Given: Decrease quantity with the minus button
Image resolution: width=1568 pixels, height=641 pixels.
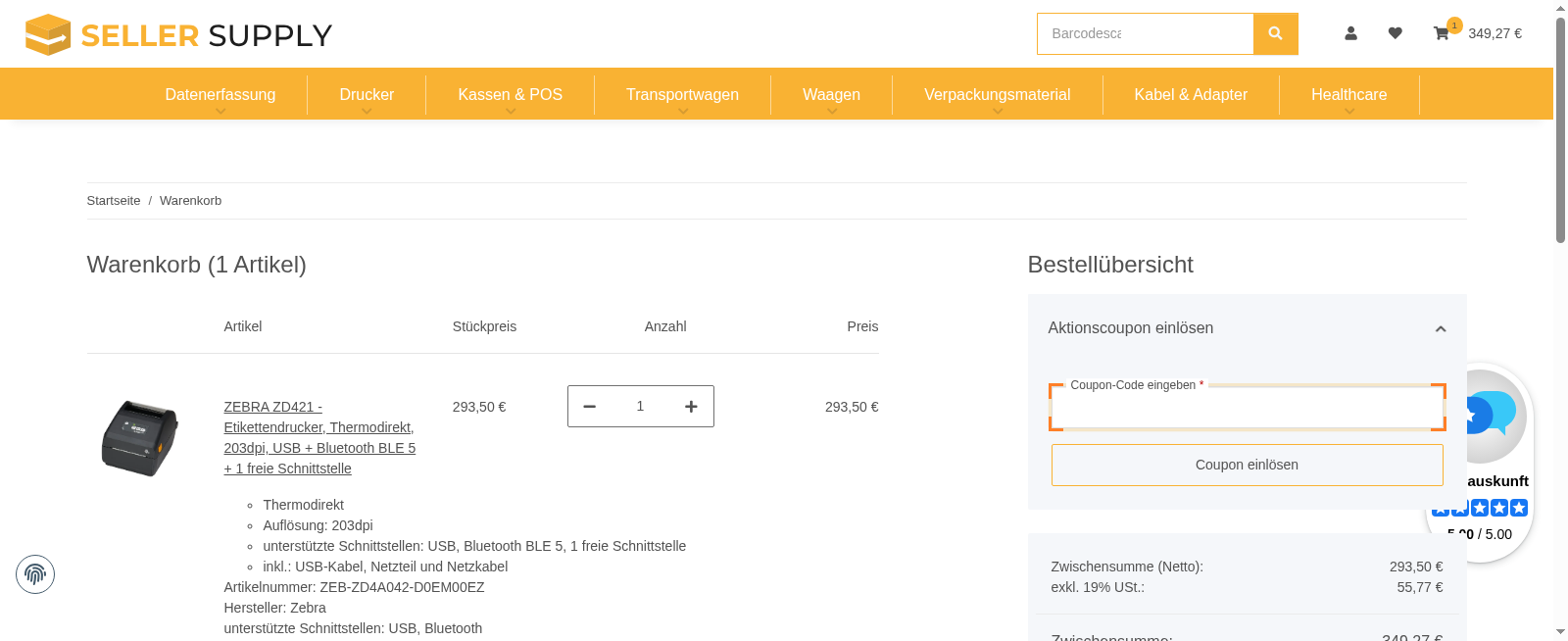Looking at the screenshot, I should click(x=589, y=407).
